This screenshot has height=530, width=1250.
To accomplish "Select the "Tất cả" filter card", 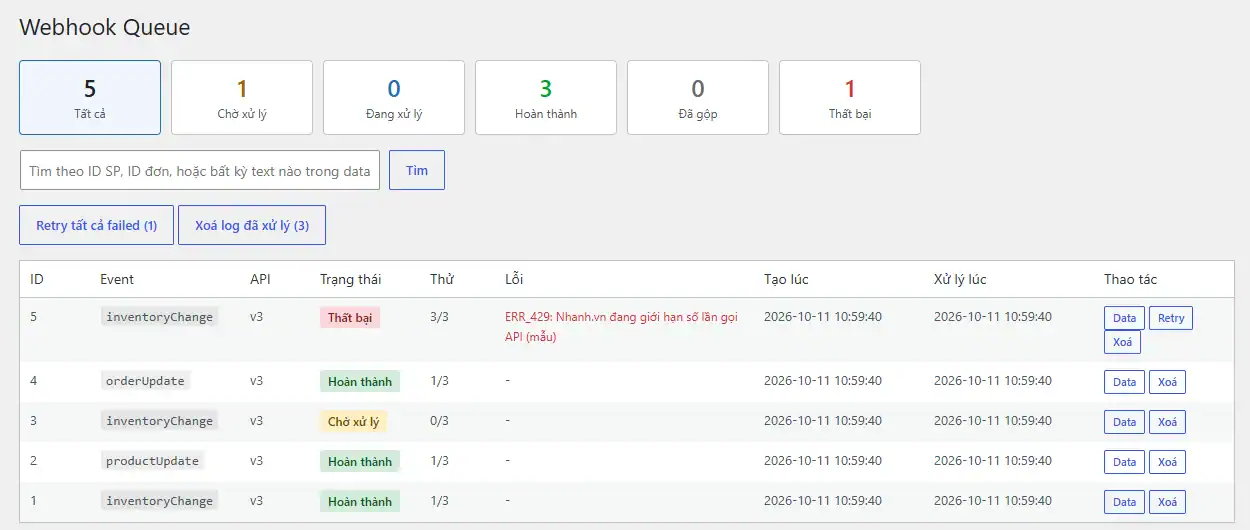I will (x=90, y=98).
